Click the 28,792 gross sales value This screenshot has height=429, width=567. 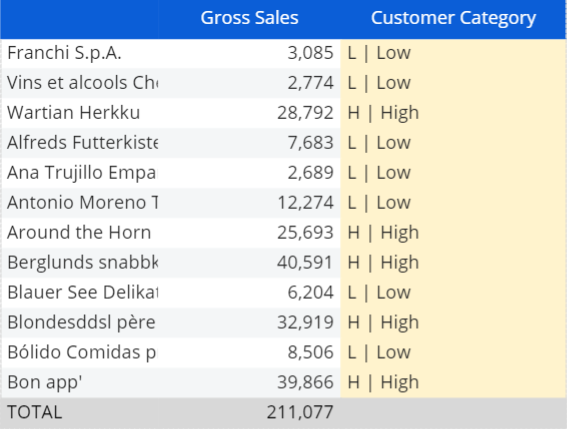pos(305,113)
